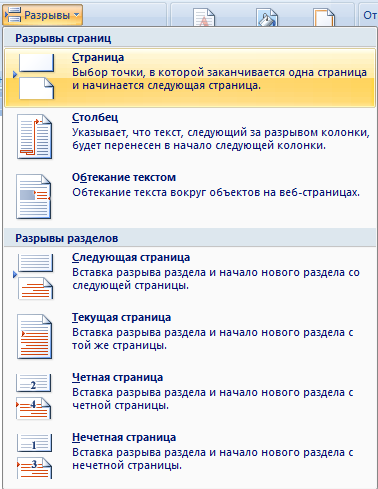Image resolution: width=378 pixels, height=489 pixels.
Task: Click the dropdown arrow next to Разрывы
Action: (x=76, y=15)
